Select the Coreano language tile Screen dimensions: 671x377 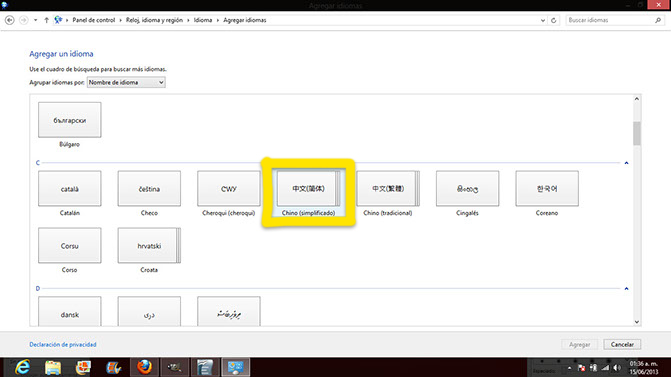(x=547, y=193)
